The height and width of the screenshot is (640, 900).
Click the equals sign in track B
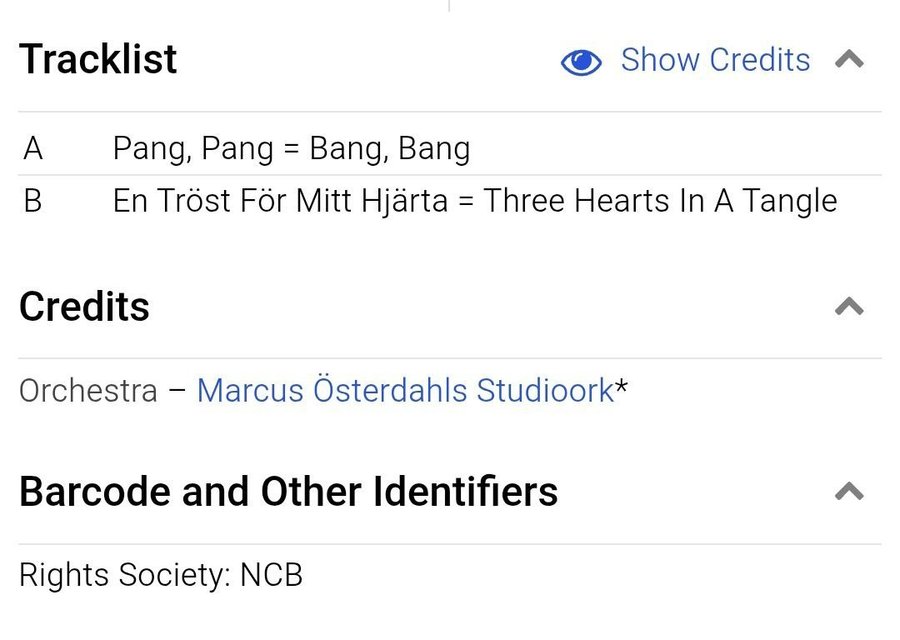(x=466, y=201)
